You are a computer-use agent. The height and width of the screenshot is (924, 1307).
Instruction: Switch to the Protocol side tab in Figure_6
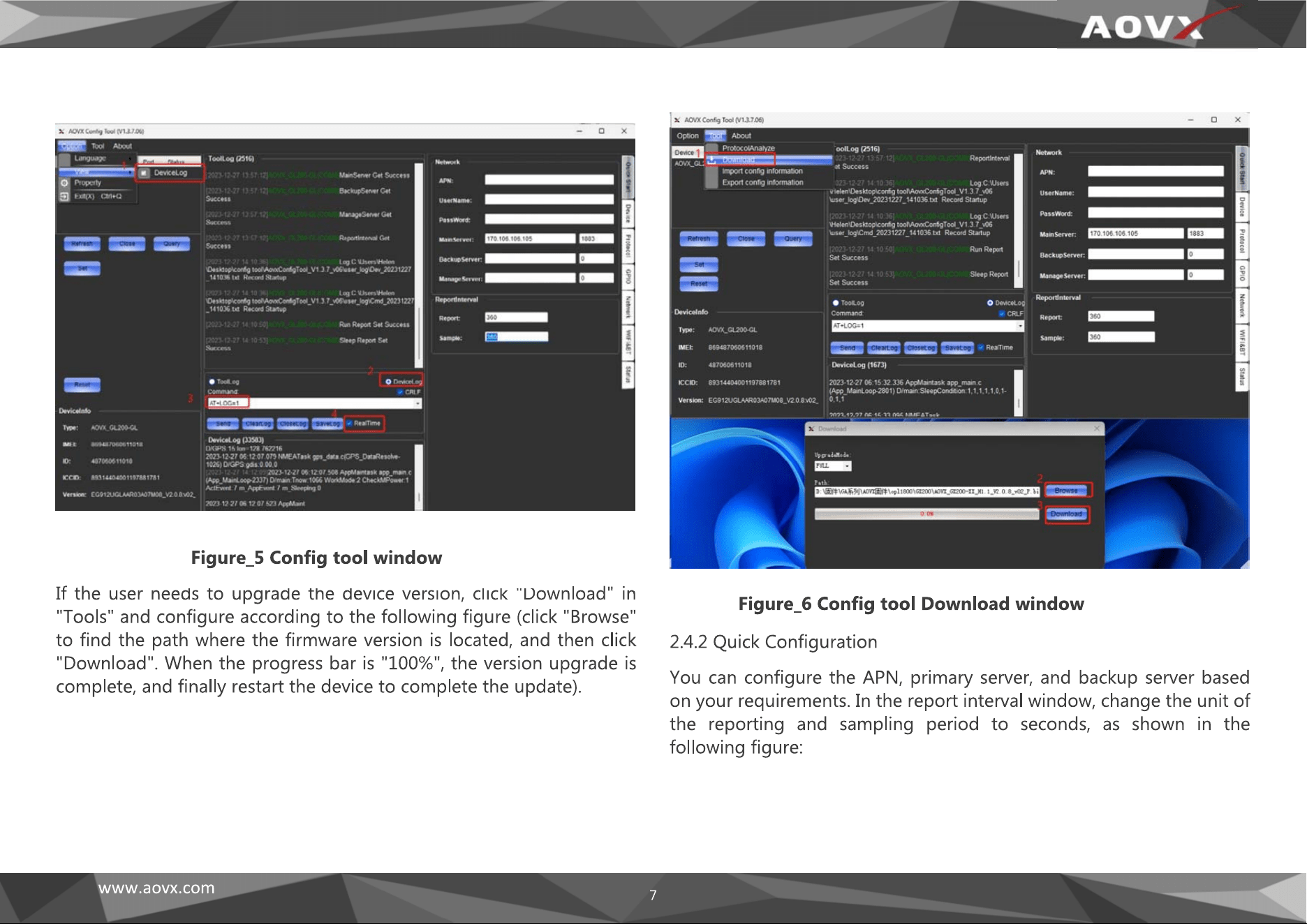(x=1242, y=240)
